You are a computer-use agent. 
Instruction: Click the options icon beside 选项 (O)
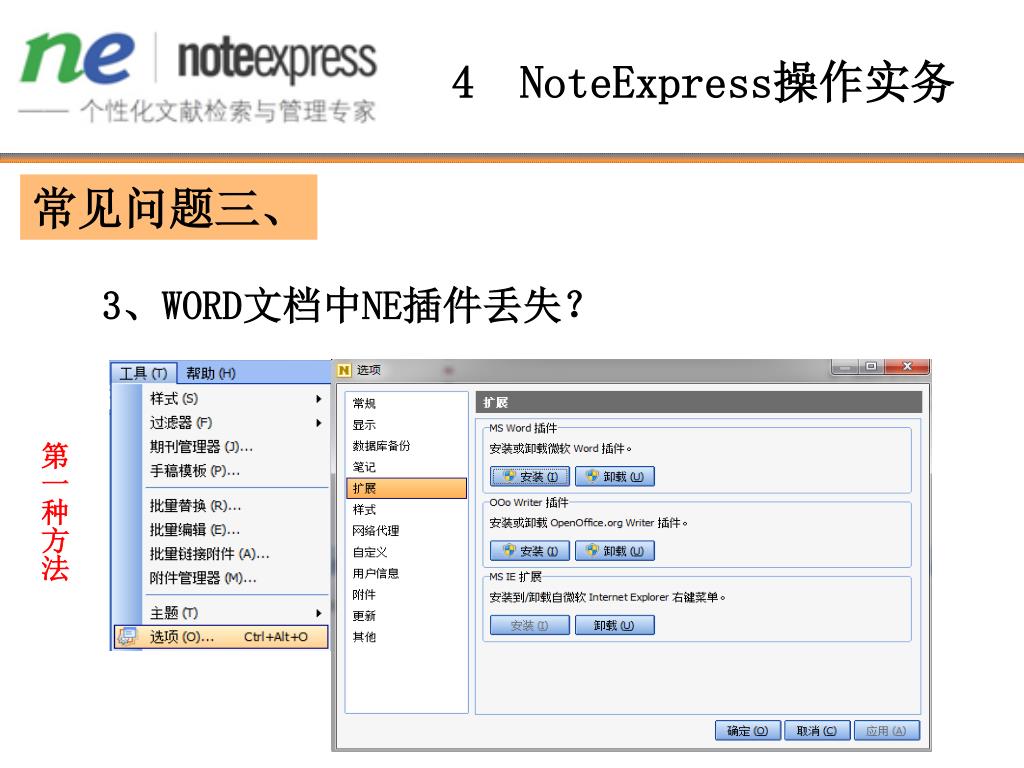pyautogui.click(x=127, y=637)
